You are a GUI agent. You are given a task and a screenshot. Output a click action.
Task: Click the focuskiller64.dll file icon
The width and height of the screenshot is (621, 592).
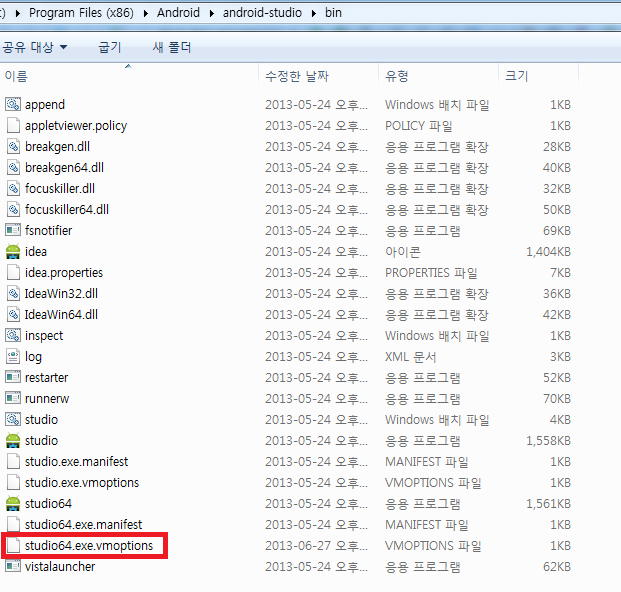(13, 209)
